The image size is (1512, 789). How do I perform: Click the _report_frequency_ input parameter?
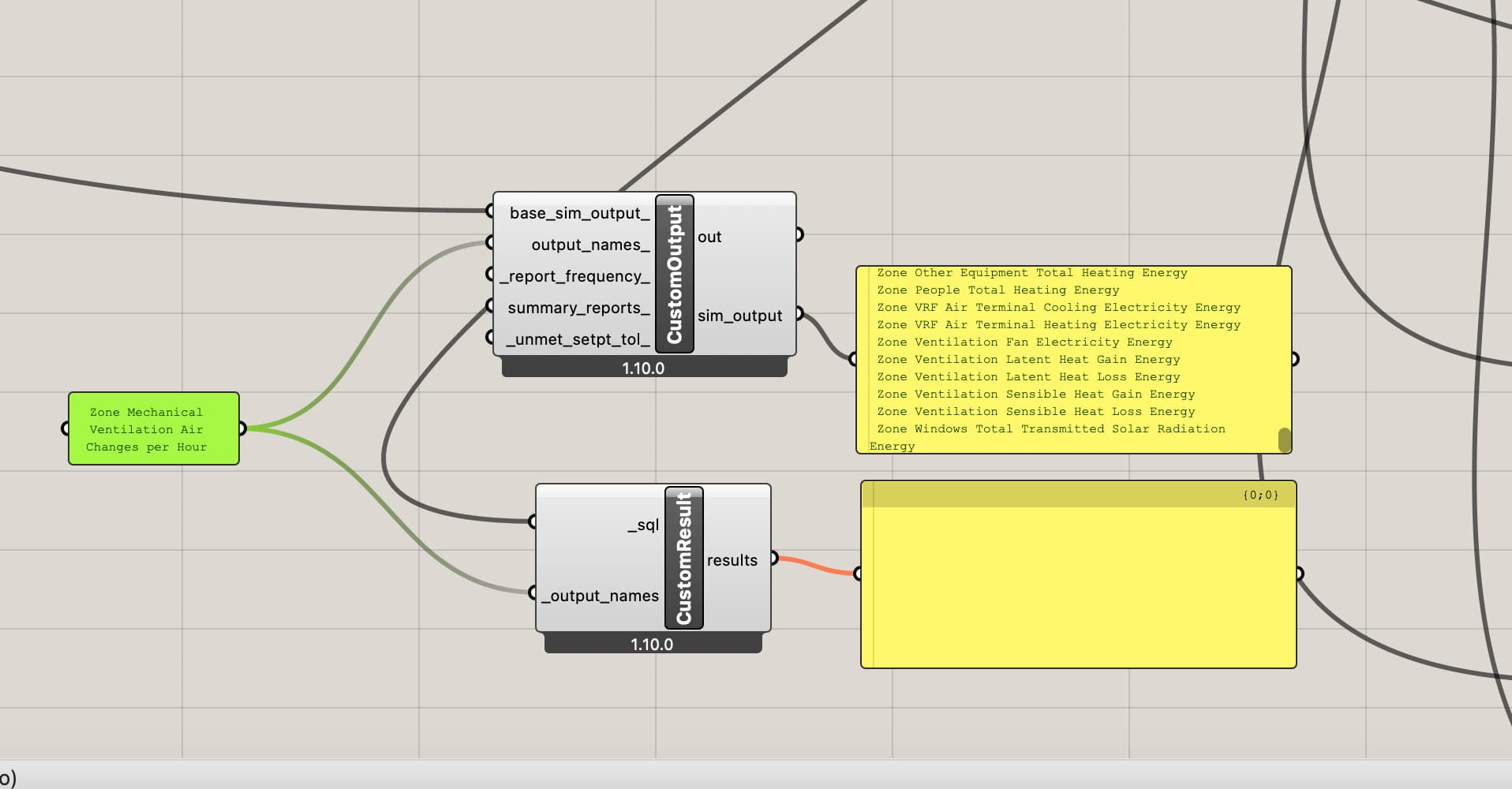(575, 276)
